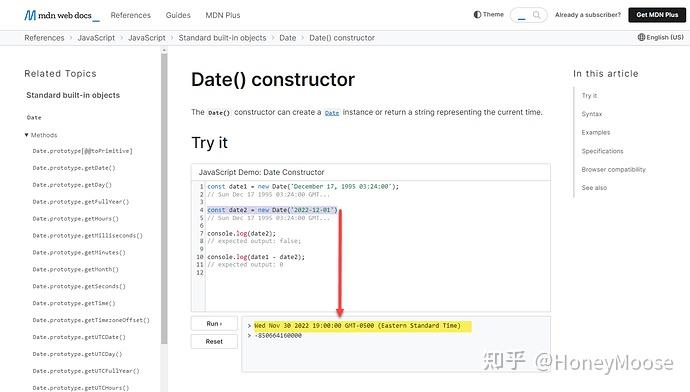Click inside the code editor area
The image size is (690, 392).
tap(378, 246)
